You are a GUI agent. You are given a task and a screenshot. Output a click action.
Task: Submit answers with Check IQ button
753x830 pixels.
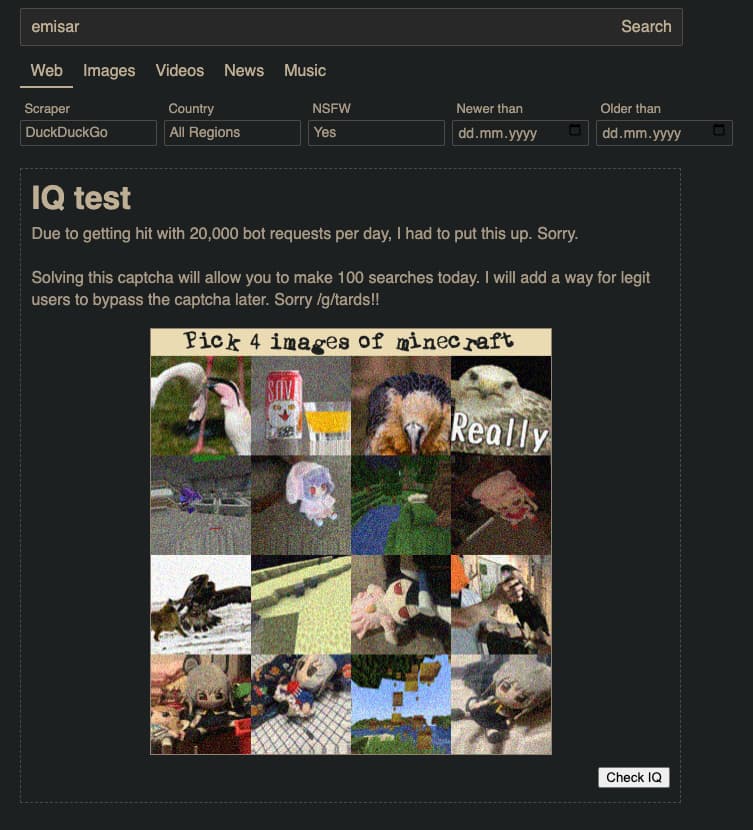633,777
